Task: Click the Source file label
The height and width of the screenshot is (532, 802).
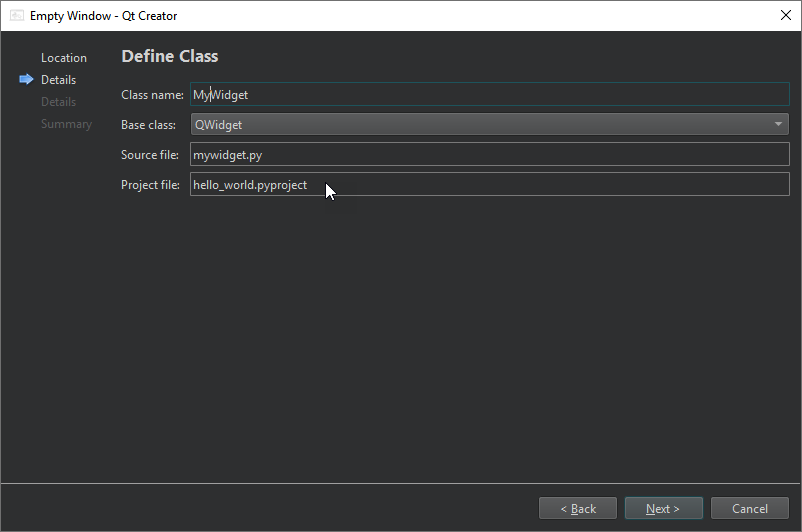Action: 149,155
